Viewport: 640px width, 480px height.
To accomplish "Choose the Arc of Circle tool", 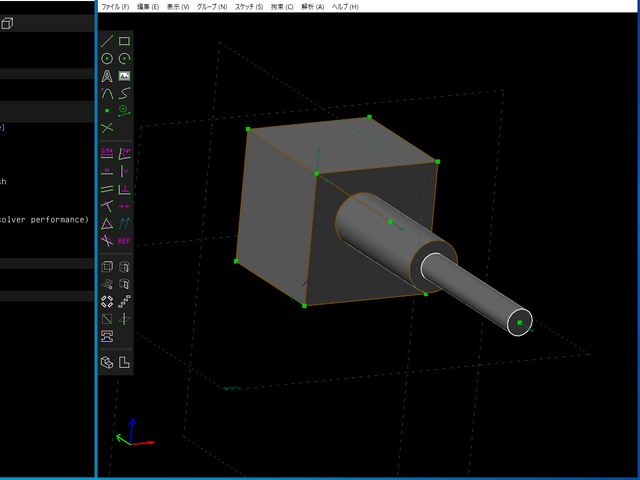I will click(x=124, y=59).
